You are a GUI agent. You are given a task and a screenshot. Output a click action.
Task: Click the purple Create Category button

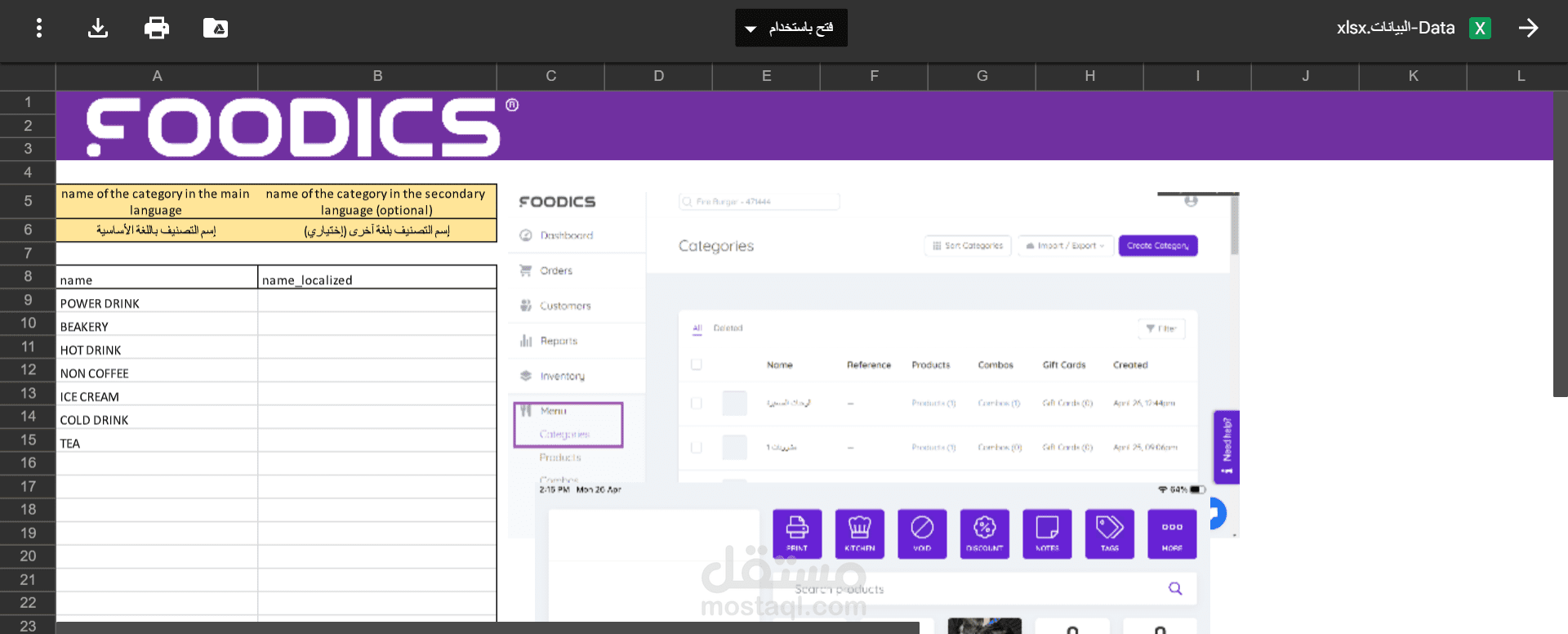(1158, 246)
